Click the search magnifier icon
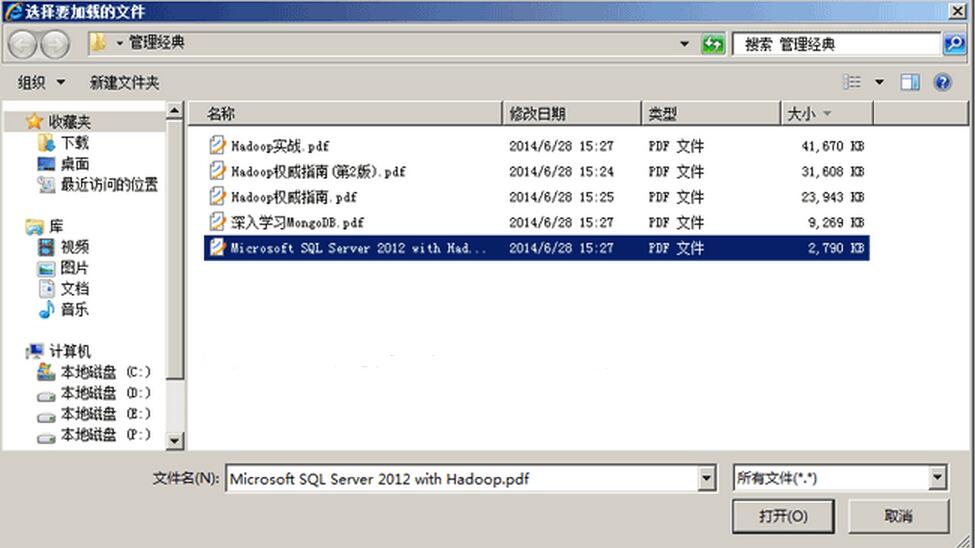The height and width of the screenshot is (548, 975). (954, 44)
